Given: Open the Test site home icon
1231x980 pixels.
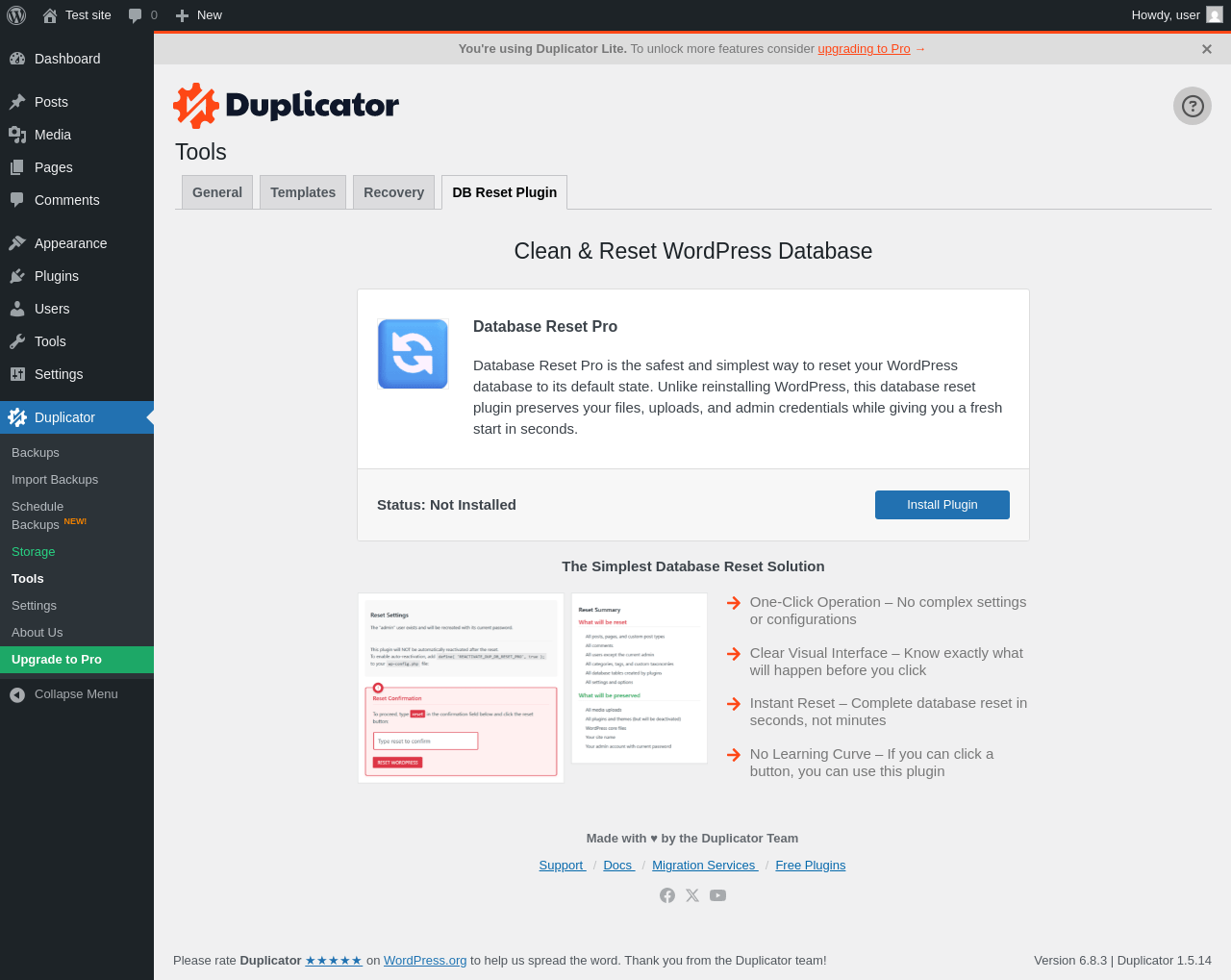Looking at the screenshot, I should 50,15.
